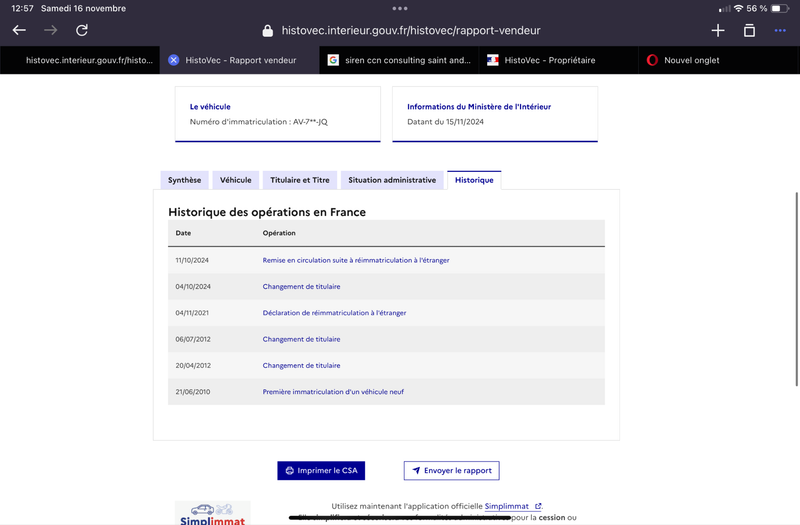The image size is (800, 525).
Task: Go back with the browser back arrow
Action: 19,30
